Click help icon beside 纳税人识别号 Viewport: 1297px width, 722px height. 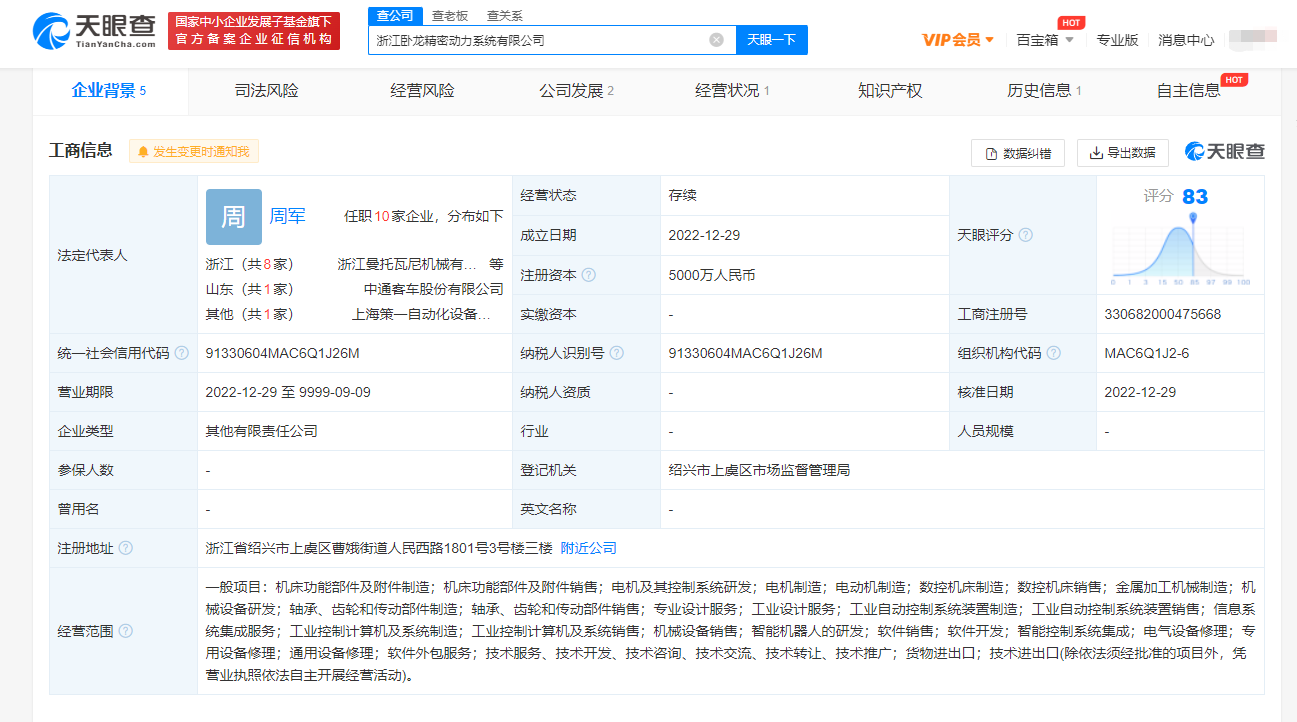(x=617, y=353)
